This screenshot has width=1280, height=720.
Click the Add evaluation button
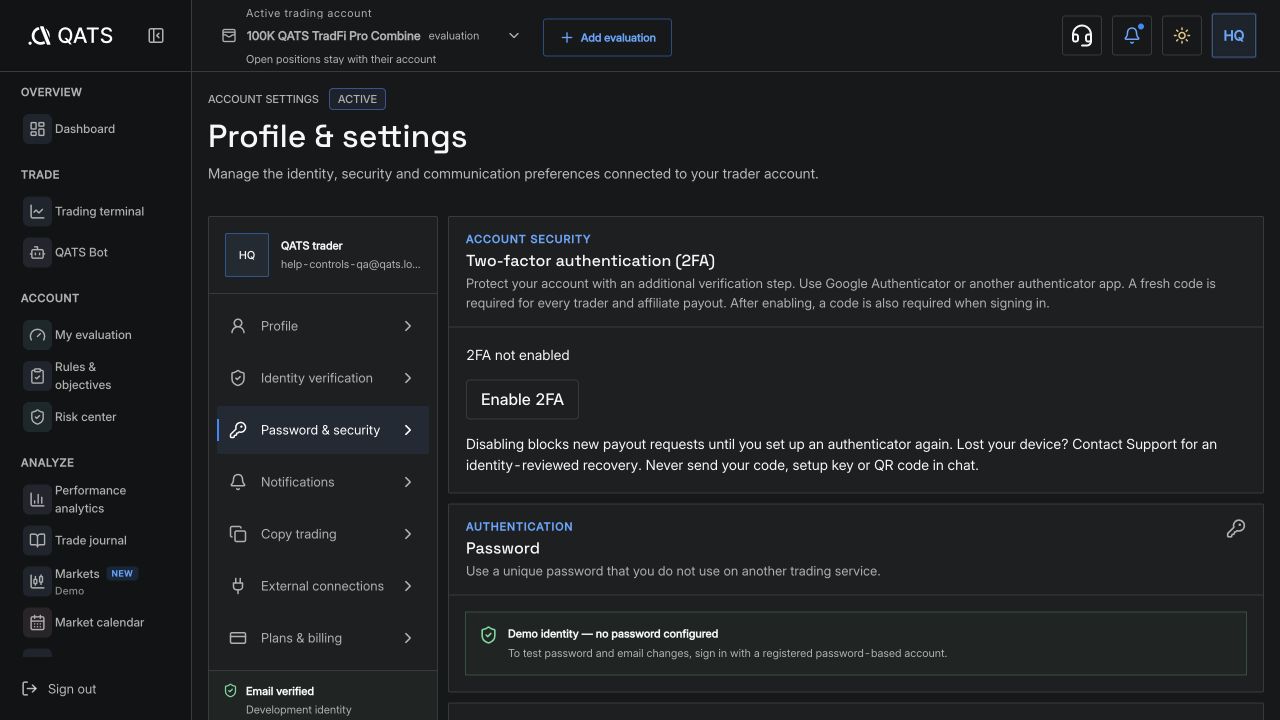click(x=607, y=37)
